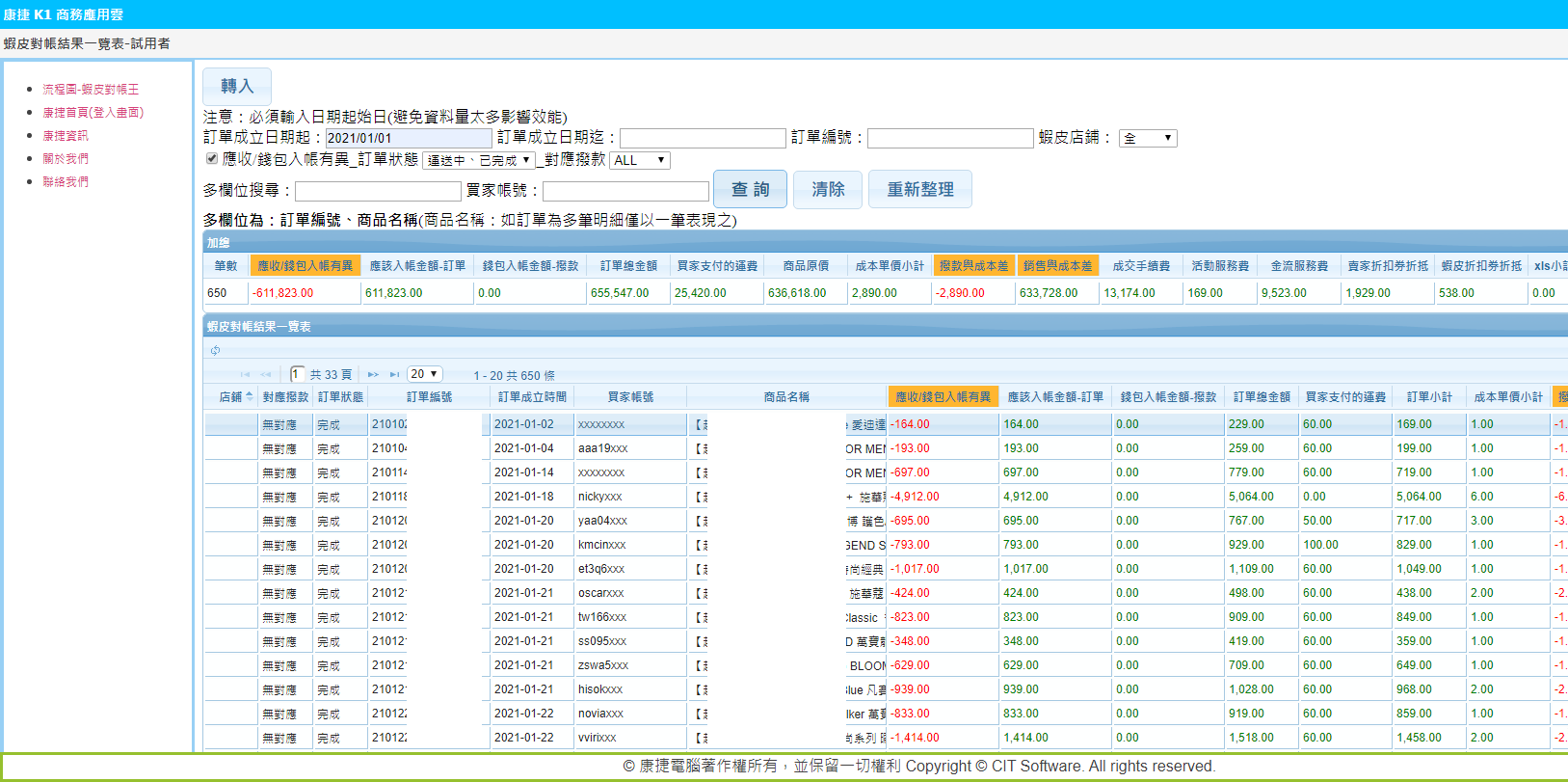The height and width of the screenshot is (782, 1568).
Task: Go to 康捷首頁(登入畫面) link
Action: coord(93,112)
